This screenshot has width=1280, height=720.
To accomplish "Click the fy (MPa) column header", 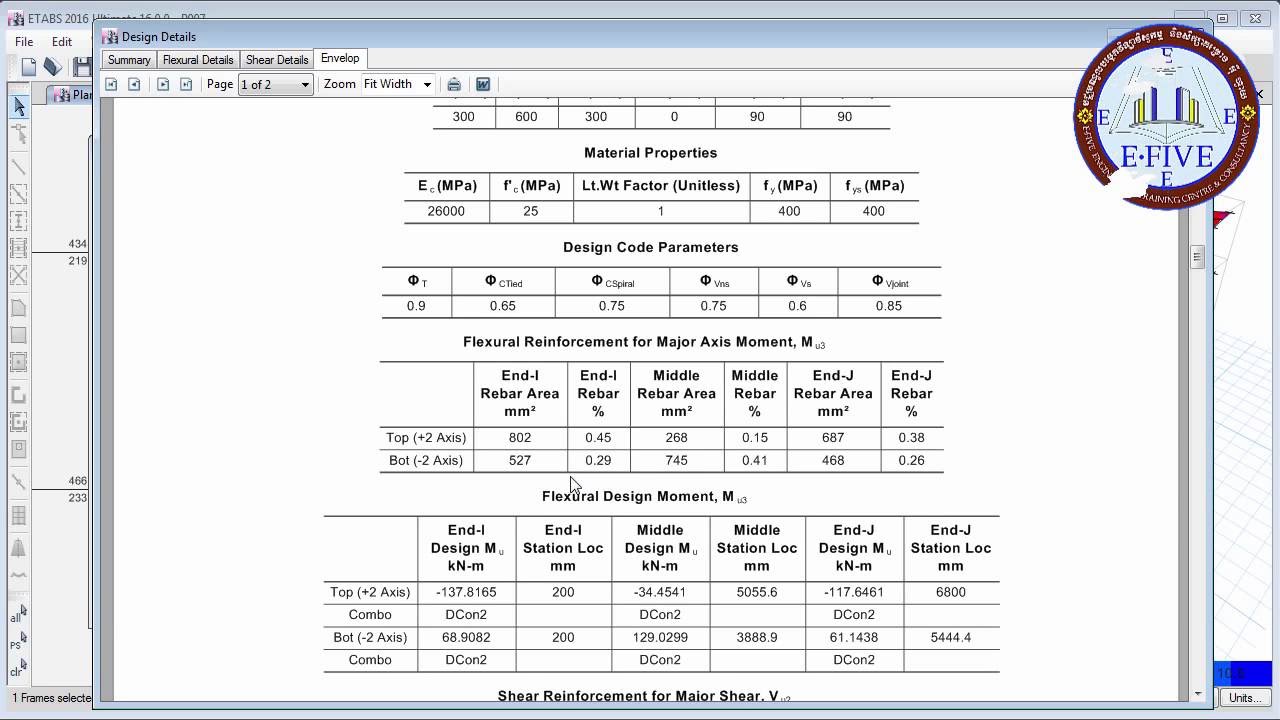I will pos(790,186).
